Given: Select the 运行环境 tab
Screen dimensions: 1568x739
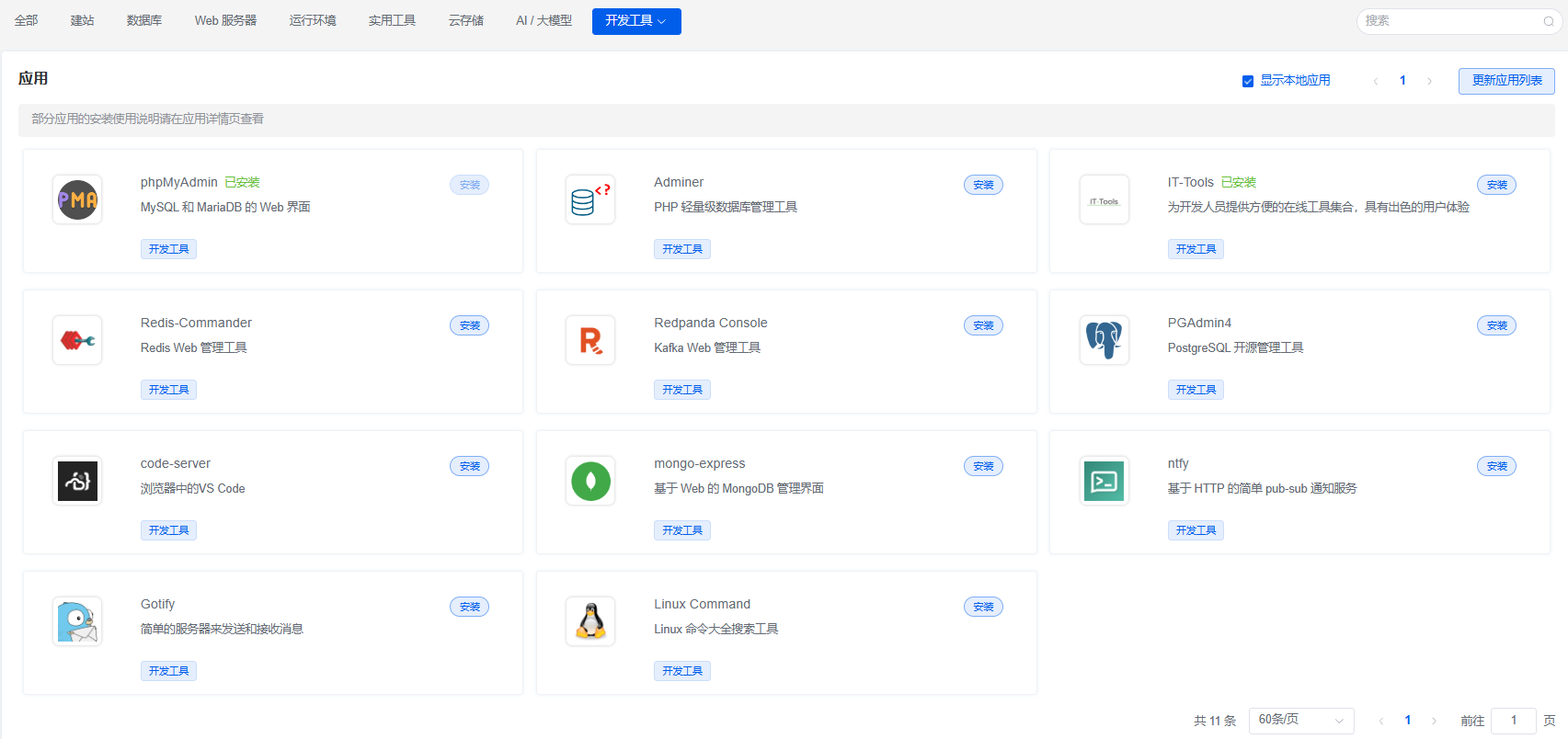Looking at the screenshot, I should [x=313, y=20].
